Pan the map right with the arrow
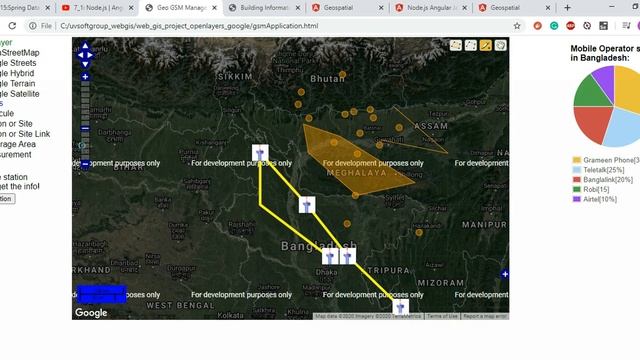Image resolution: width=640 pixels, height=360 pixels. pos(90,55)
